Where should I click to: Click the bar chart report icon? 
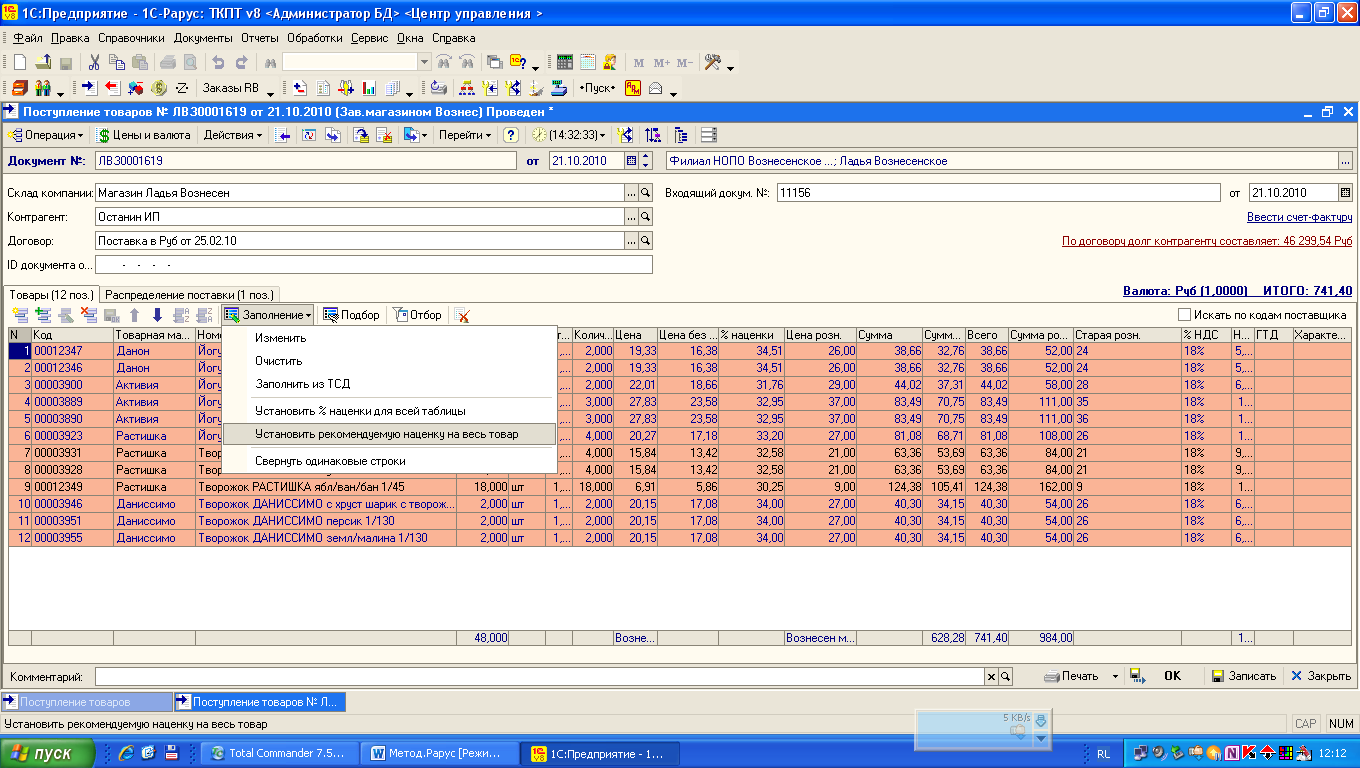(x=368, y=88)
